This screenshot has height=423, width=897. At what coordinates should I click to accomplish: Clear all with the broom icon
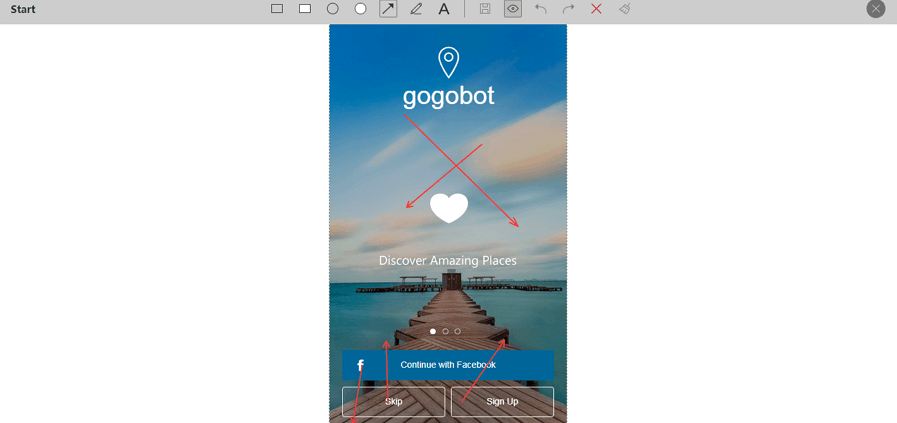(624, 9)
